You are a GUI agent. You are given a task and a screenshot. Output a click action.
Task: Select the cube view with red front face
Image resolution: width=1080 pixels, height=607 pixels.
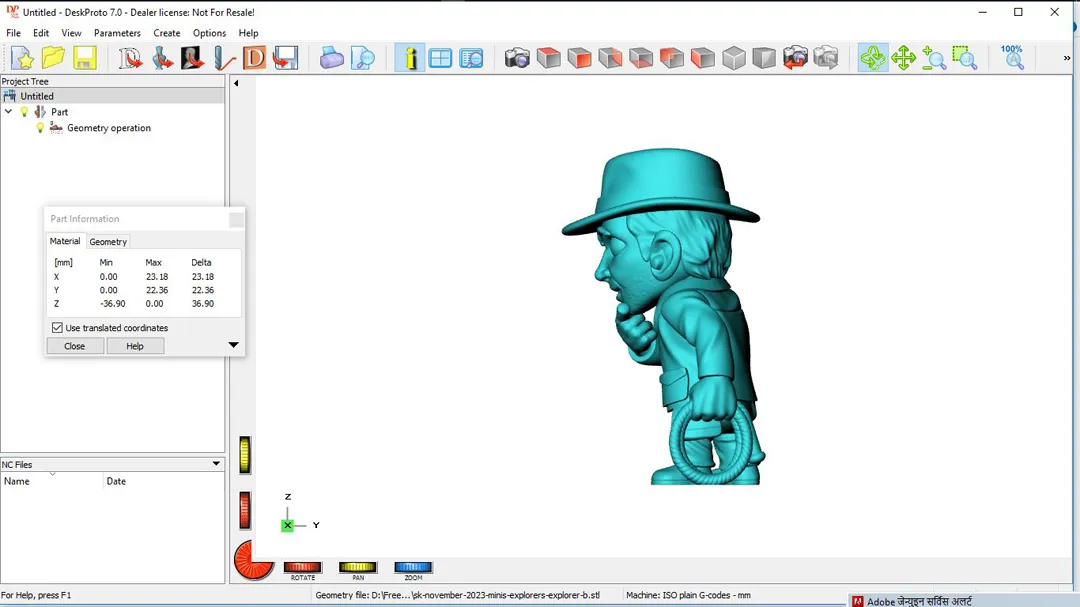[x=579, y=58]
